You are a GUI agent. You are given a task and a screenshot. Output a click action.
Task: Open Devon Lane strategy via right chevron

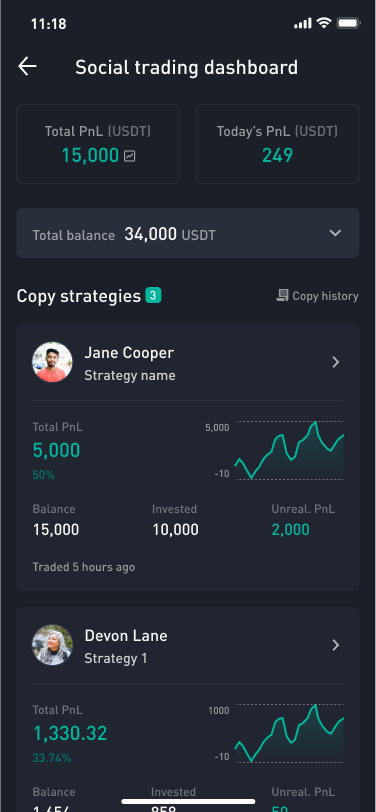336,645
